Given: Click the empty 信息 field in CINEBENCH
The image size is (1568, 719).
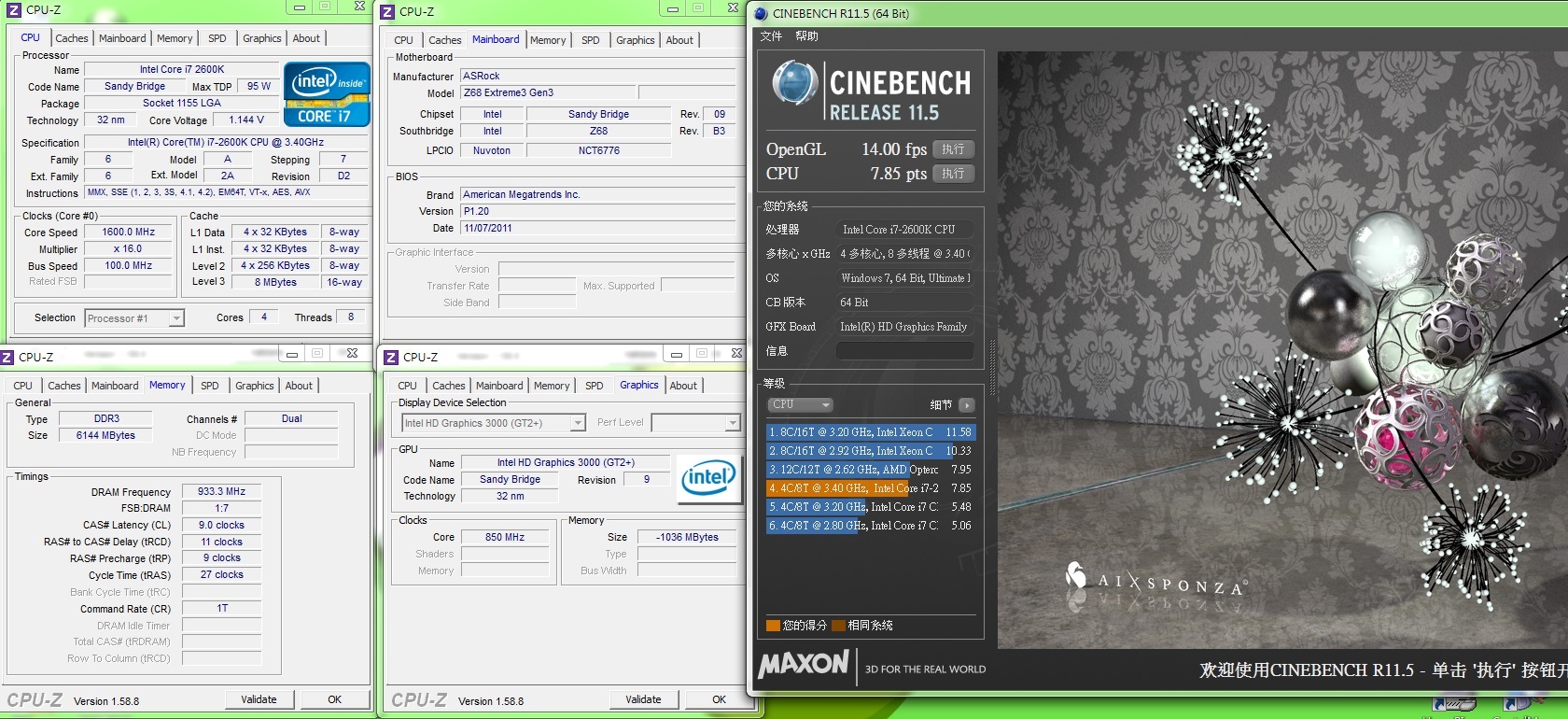Looking at the screenshot, I should [x=904, y=351].
